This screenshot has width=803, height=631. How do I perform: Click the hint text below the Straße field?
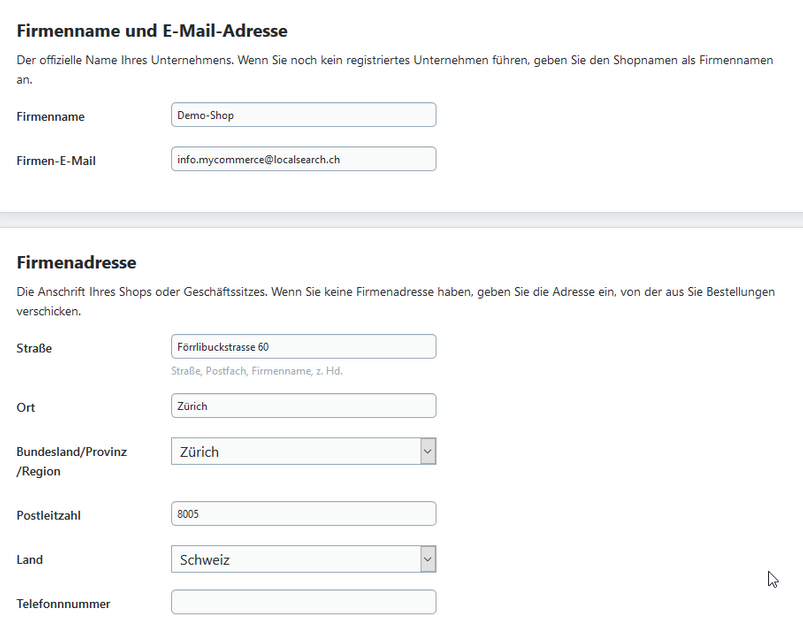[257, 371]
